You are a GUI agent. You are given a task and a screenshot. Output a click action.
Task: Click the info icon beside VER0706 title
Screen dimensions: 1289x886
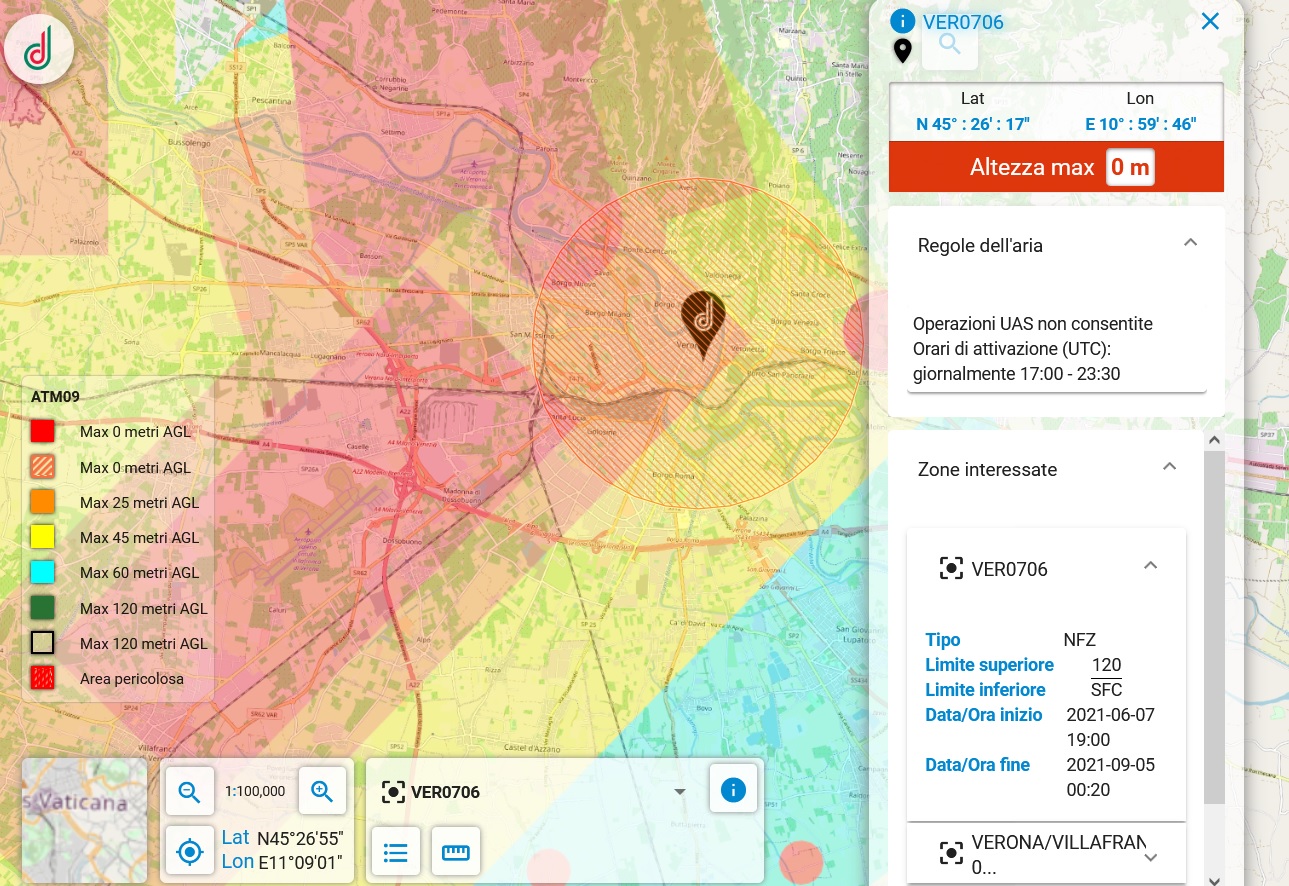[x=903, y=21]
